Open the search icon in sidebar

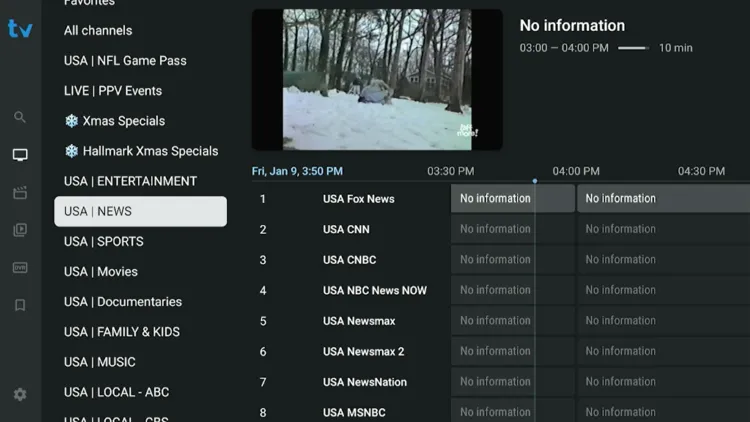click(20, 117)
